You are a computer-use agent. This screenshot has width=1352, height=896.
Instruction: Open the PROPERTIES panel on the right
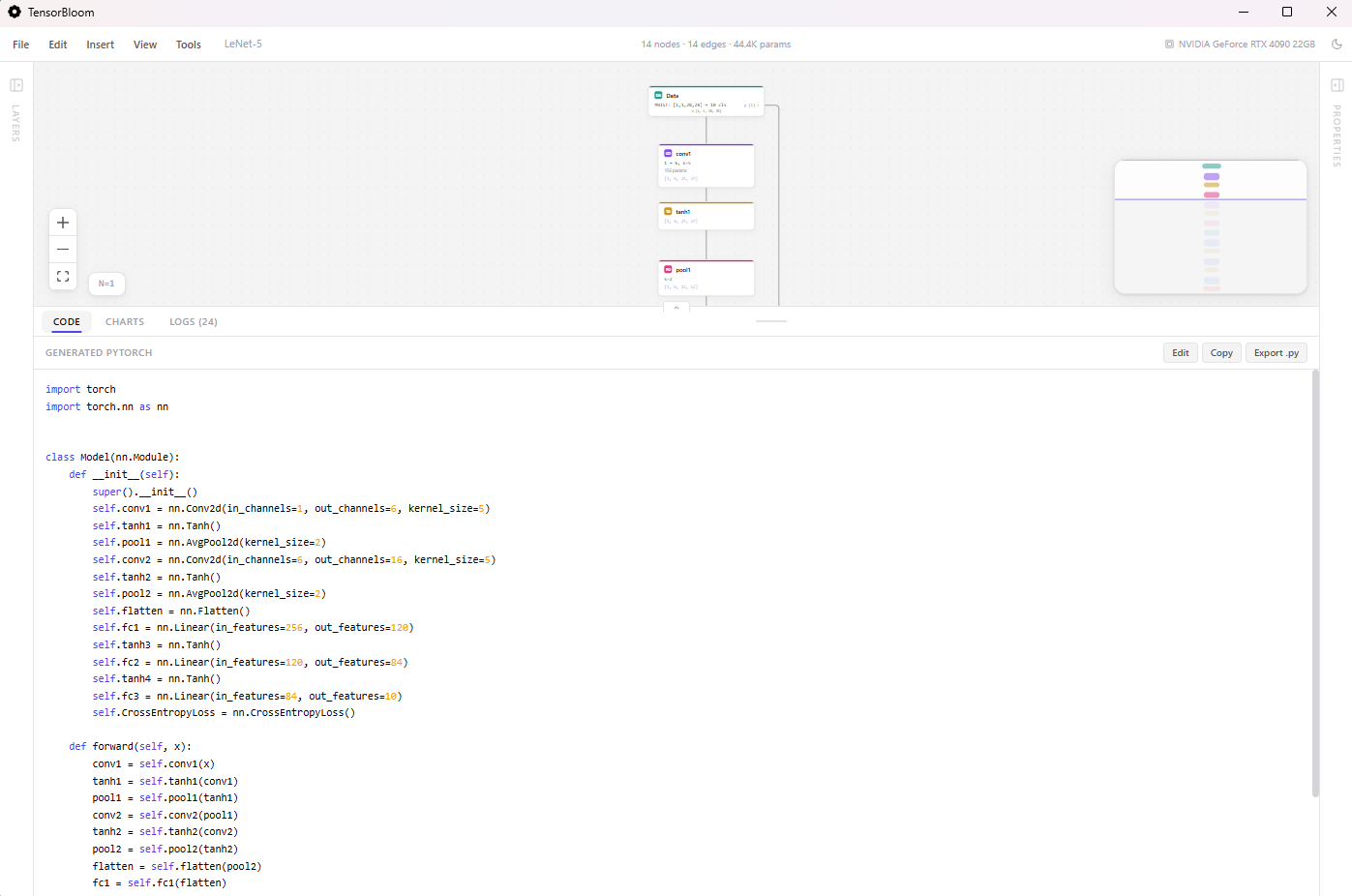click(1337, 85)
